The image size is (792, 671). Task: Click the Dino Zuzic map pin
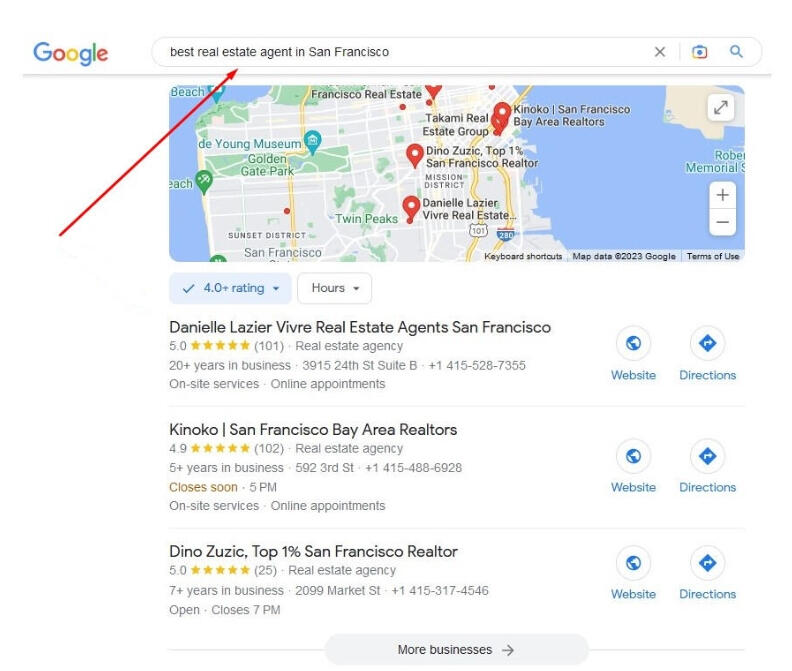(414, 156)
